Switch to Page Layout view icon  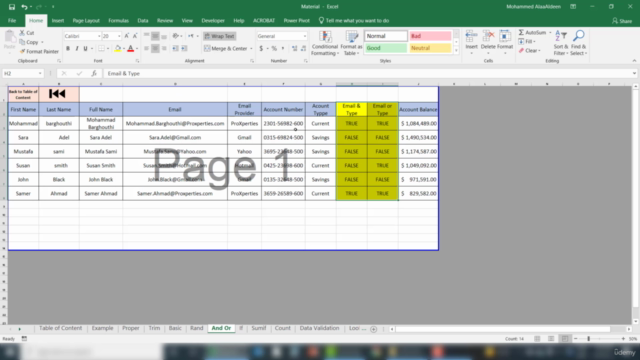[551, 339]
